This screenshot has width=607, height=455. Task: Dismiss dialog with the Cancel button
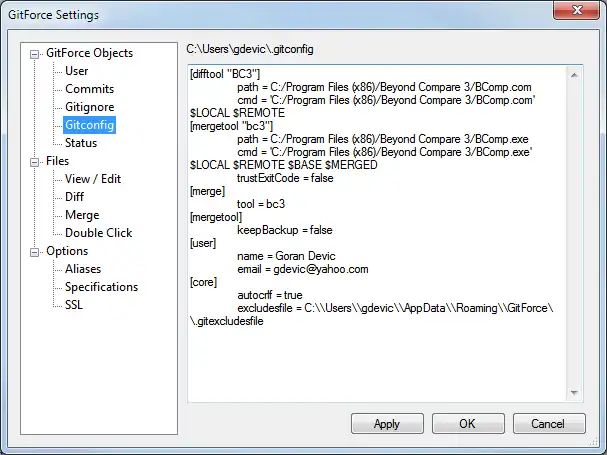pos(549,424)
